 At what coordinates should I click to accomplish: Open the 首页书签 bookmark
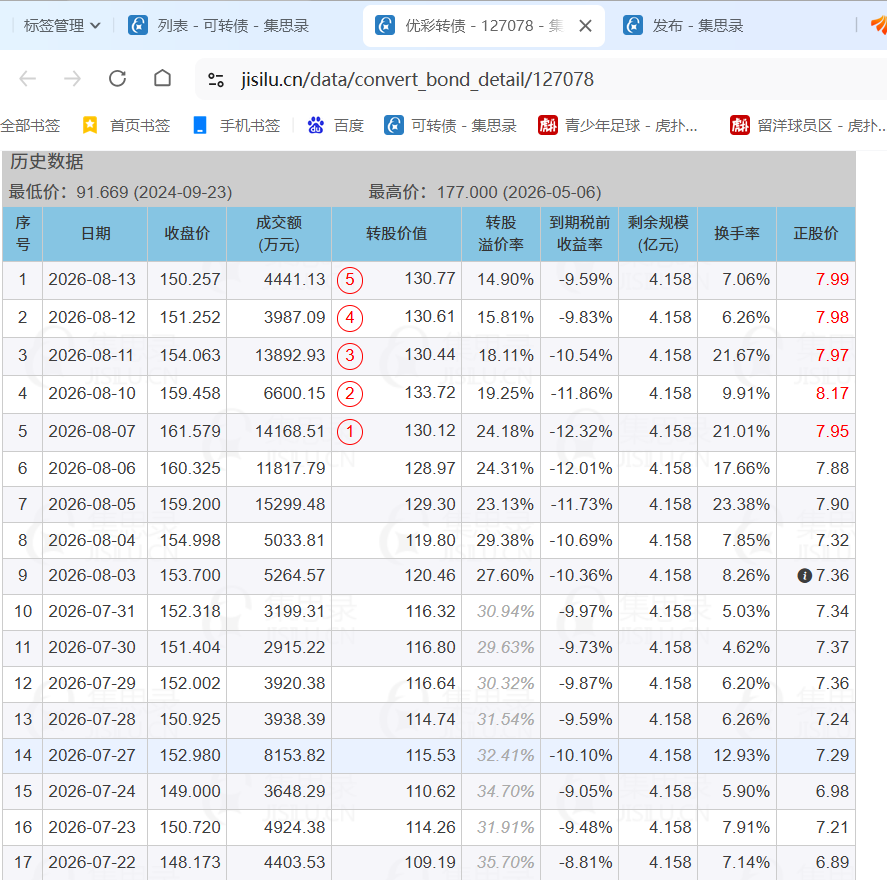click(x=126, y=126)
